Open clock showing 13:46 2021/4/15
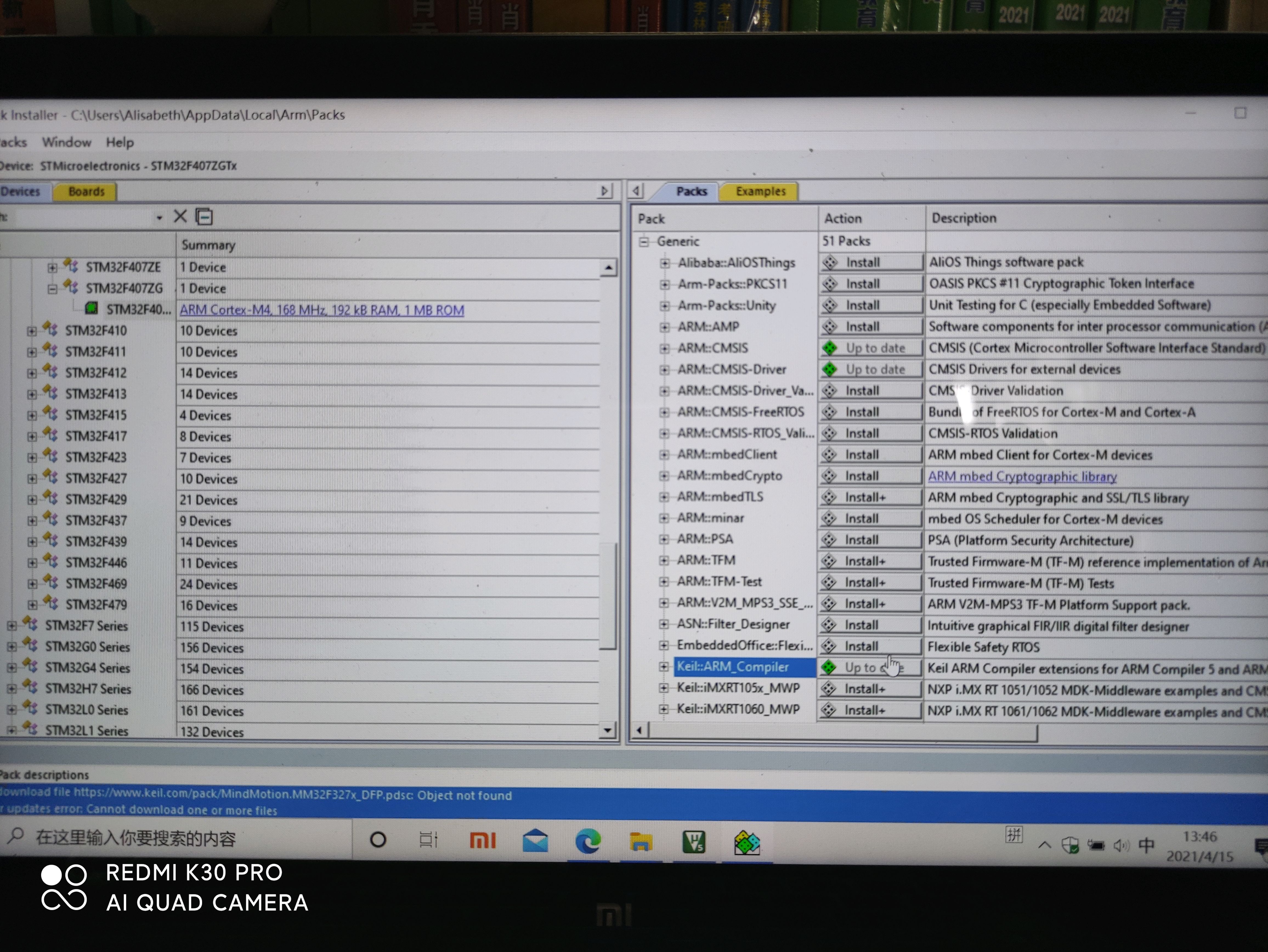 (1199, 846)
